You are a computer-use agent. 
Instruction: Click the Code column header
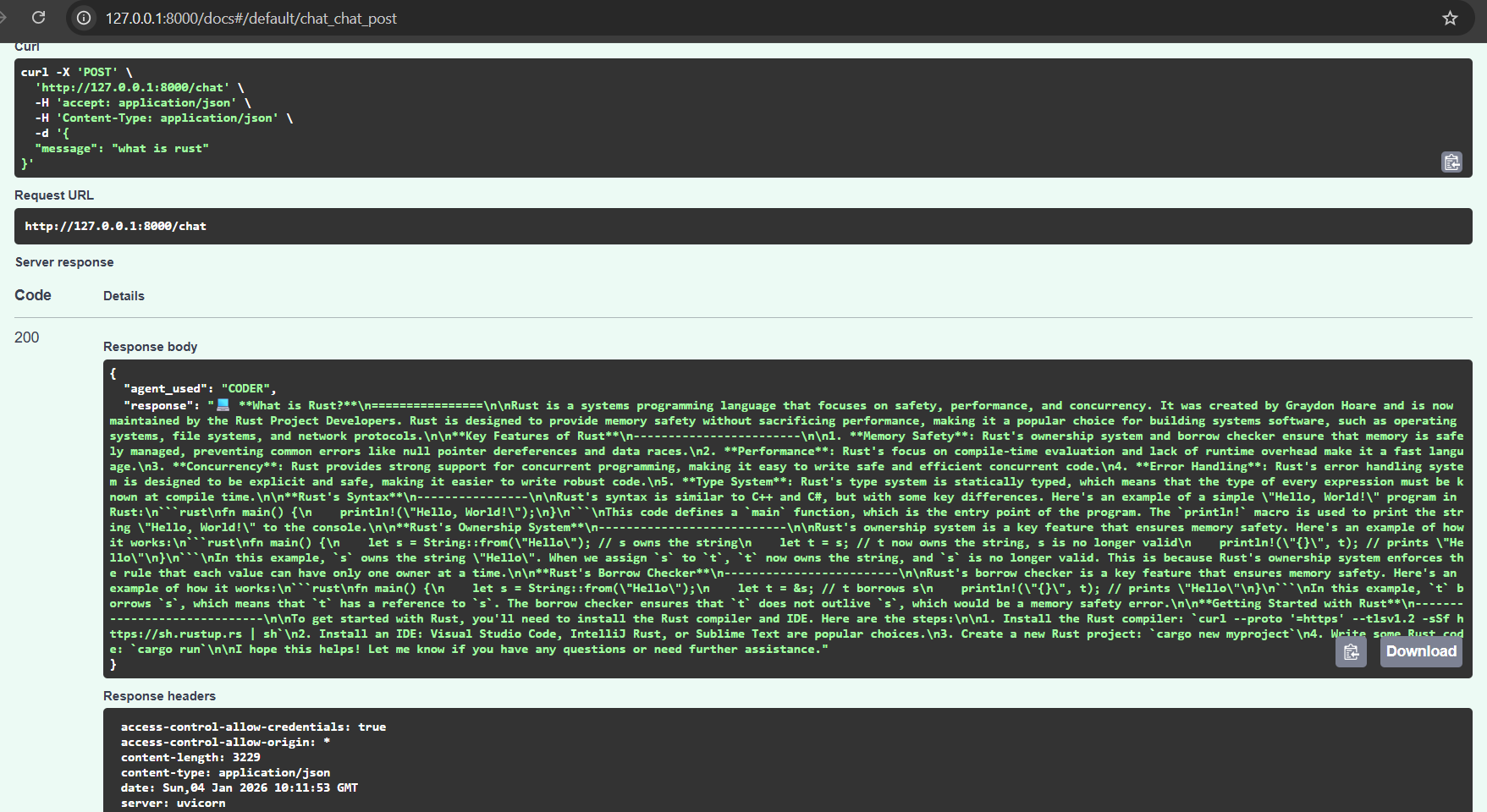point(33,295)
